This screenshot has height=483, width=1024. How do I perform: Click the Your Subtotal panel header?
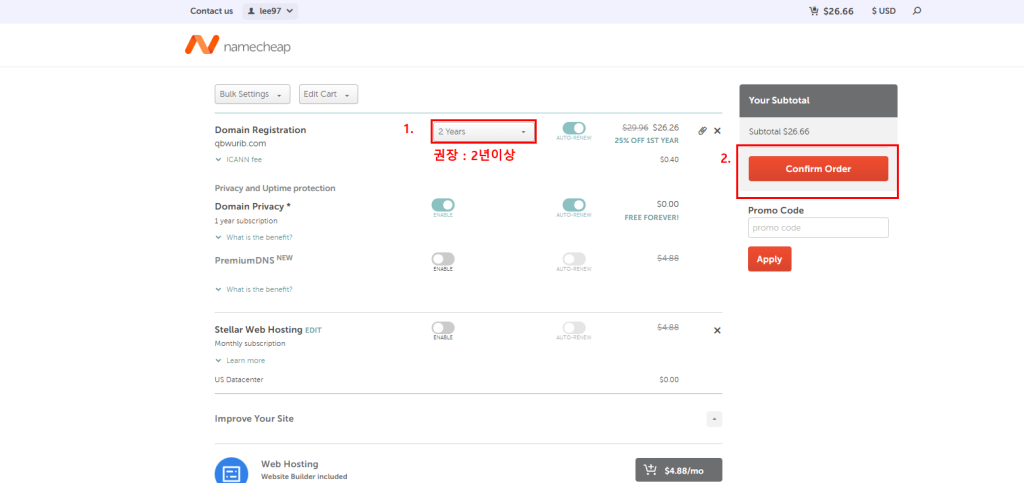818,101
